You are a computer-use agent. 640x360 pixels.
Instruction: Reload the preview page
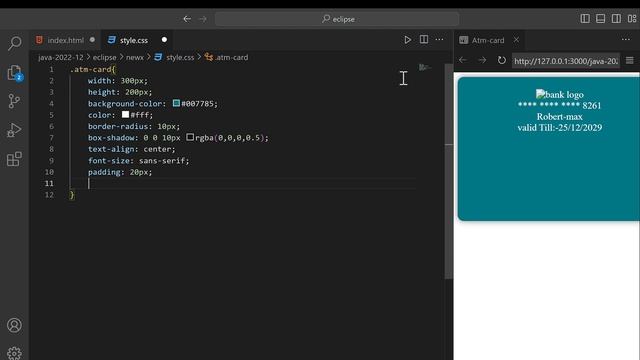502,60
